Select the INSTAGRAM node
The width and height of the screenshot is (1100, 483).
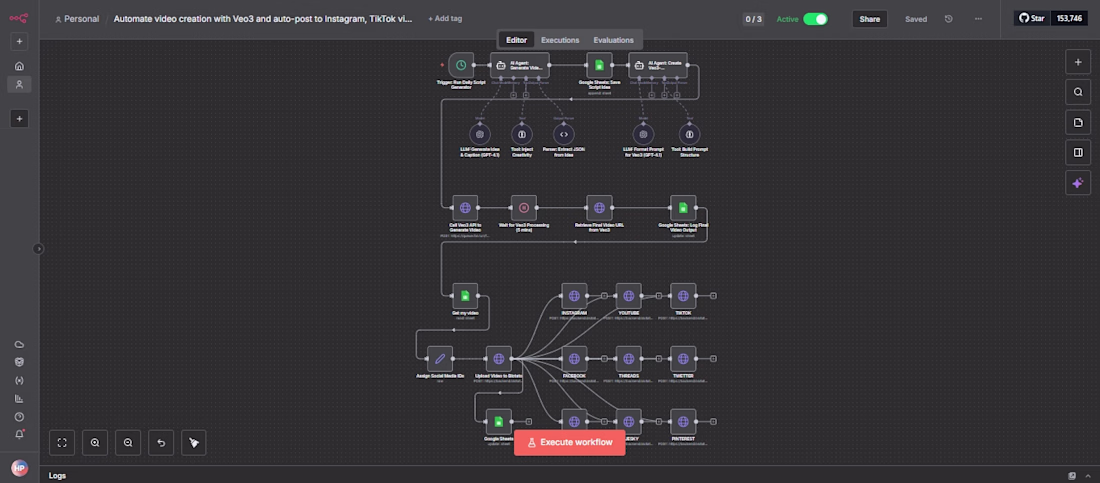pos(574,296)
